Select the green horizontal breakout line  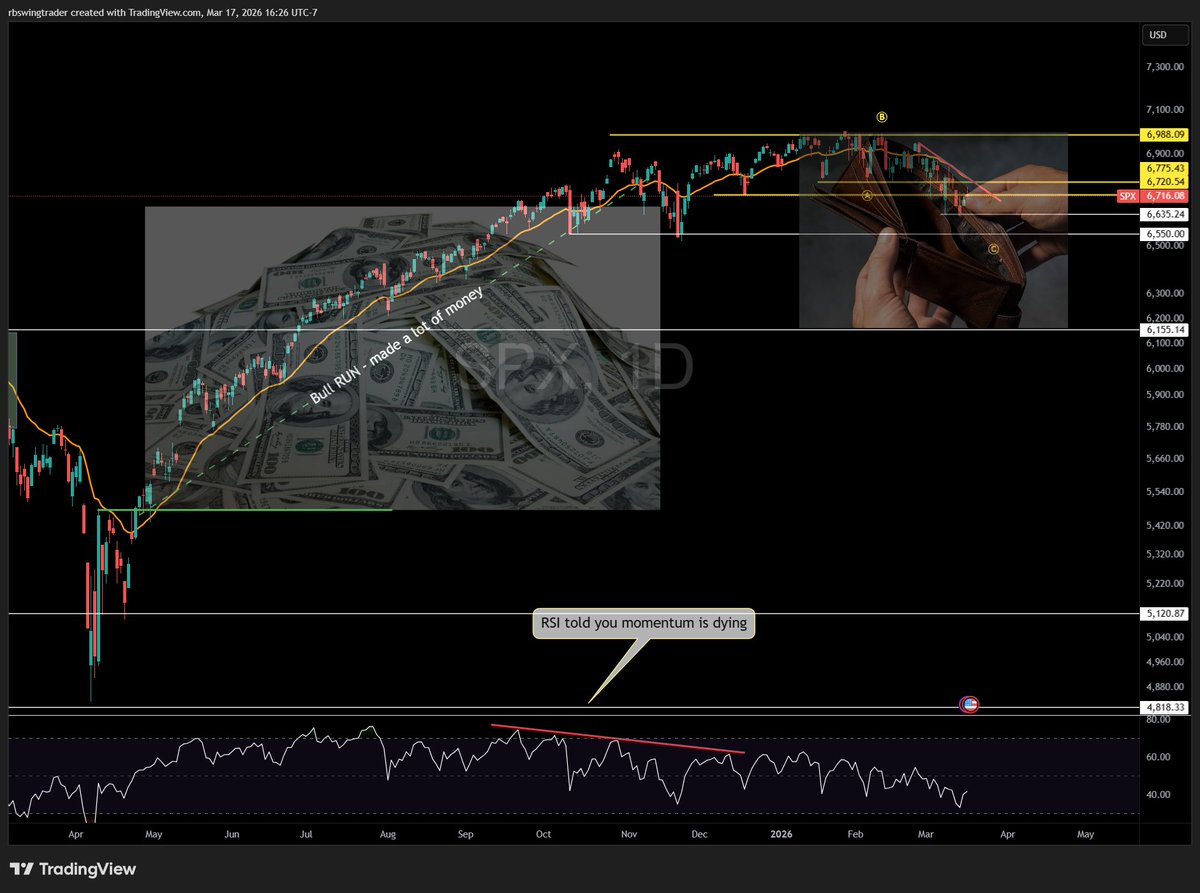tap(244, 510)
